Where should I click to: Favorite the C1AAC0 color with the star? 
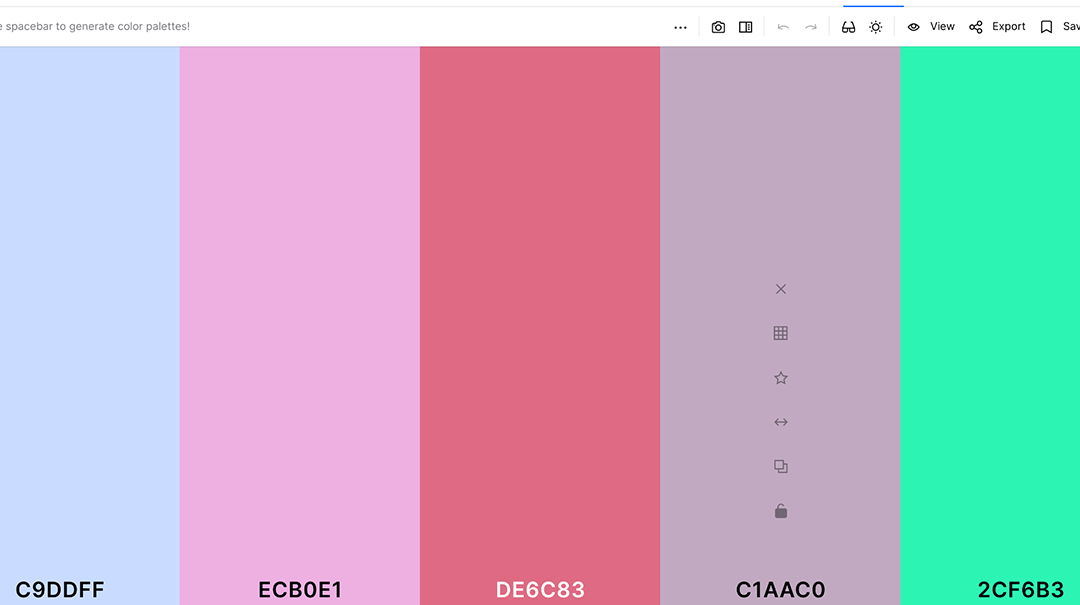click(781, 378)
